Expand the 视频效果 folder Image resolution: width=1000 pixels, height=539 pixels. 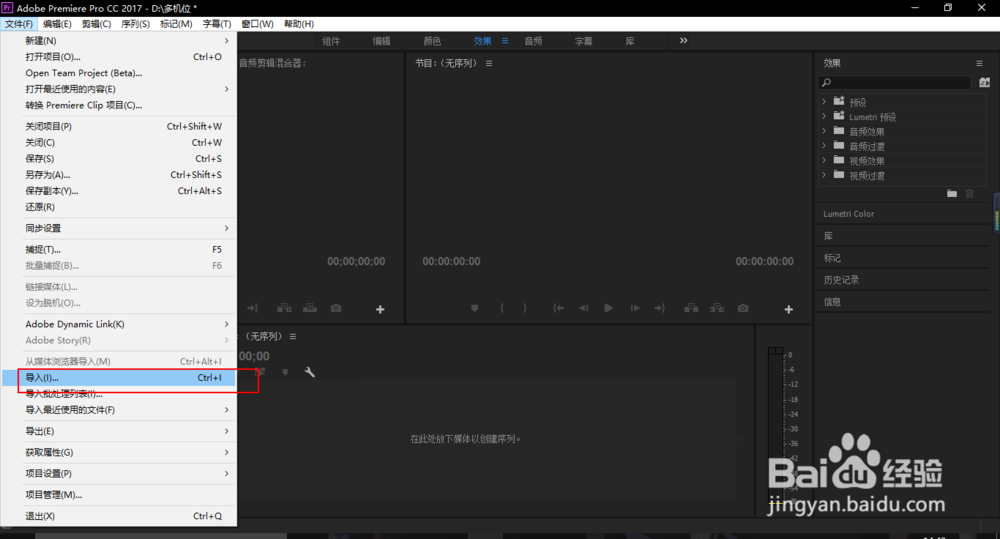tap(824, 160)
